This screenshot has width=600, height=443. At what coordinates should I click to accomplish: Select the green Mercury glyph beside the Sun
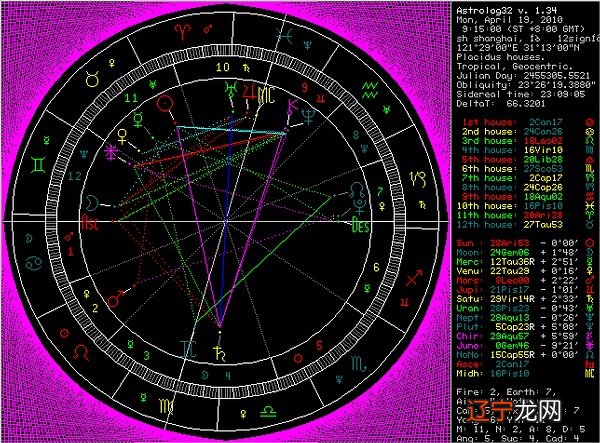[138, 119]
